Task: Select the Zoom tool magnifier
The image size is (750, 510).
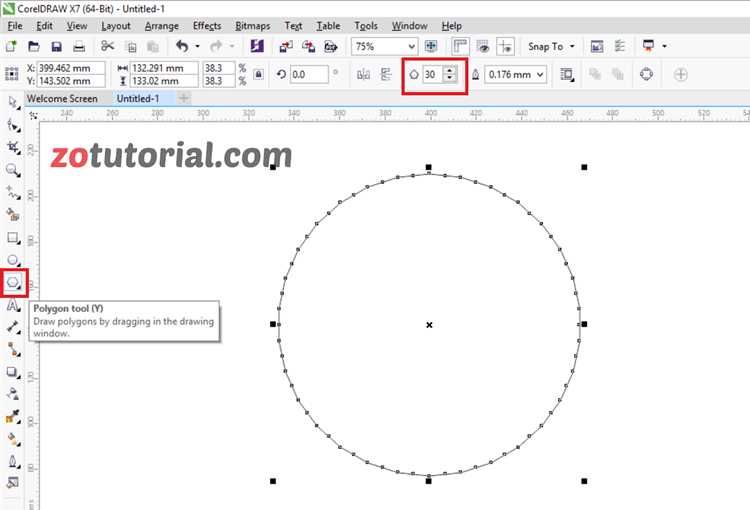Action: [x=13, y=170]
